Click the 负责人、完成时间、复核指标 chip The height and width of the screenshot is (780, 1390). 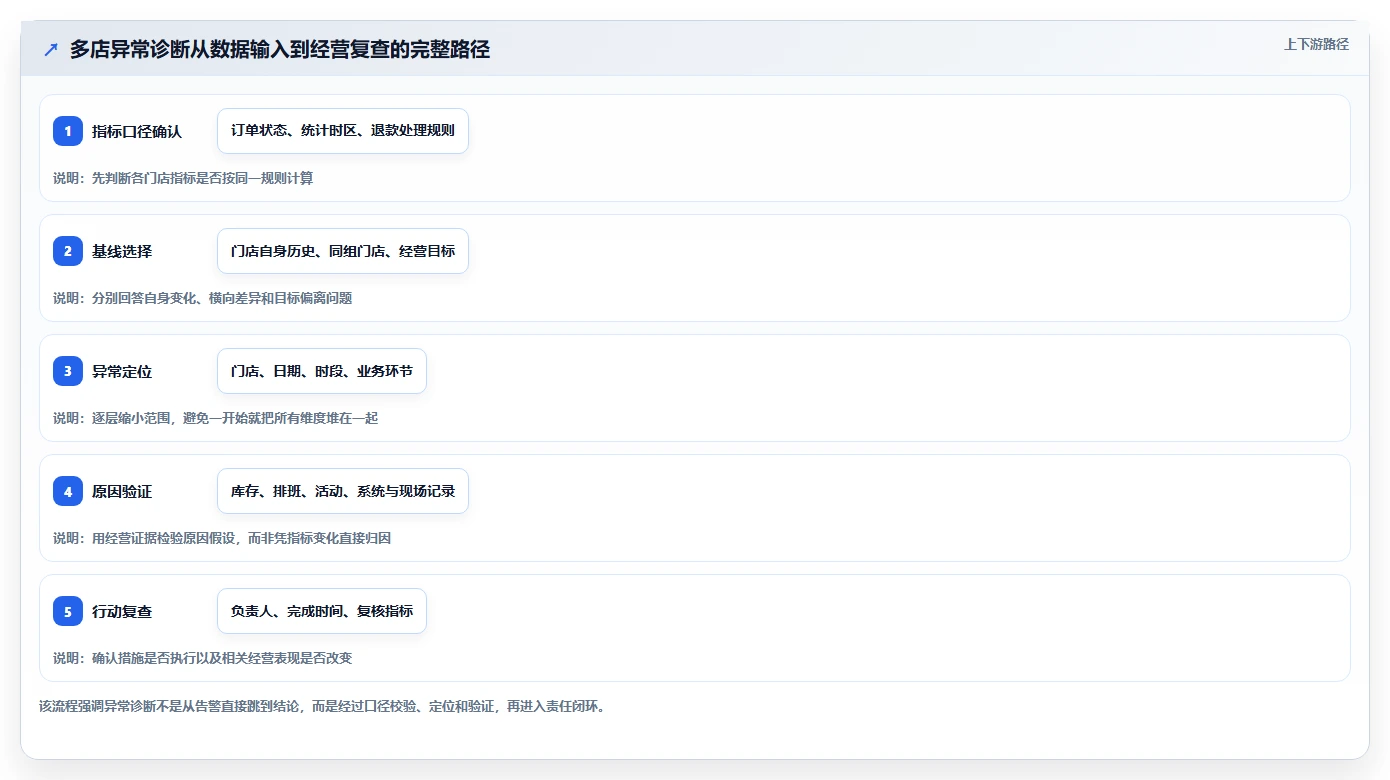pyautogui.click(x=322, y=611)
